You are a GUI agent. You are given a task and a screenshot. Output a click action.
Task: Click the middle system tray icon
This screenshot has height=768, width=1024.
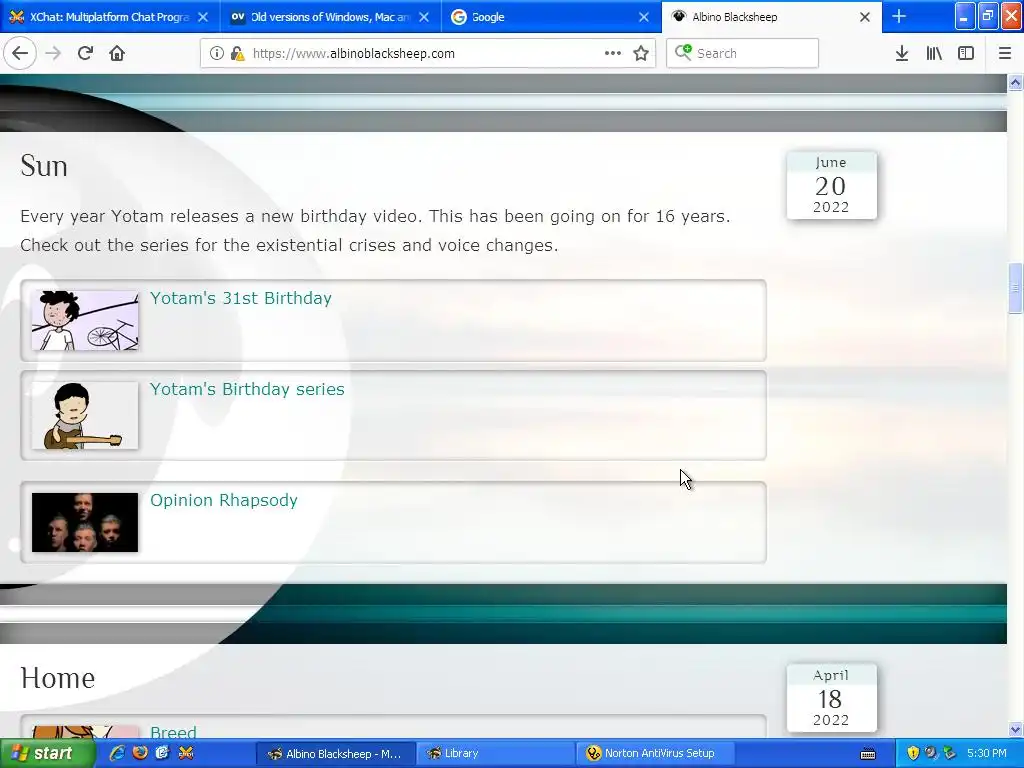pos(931,753)
